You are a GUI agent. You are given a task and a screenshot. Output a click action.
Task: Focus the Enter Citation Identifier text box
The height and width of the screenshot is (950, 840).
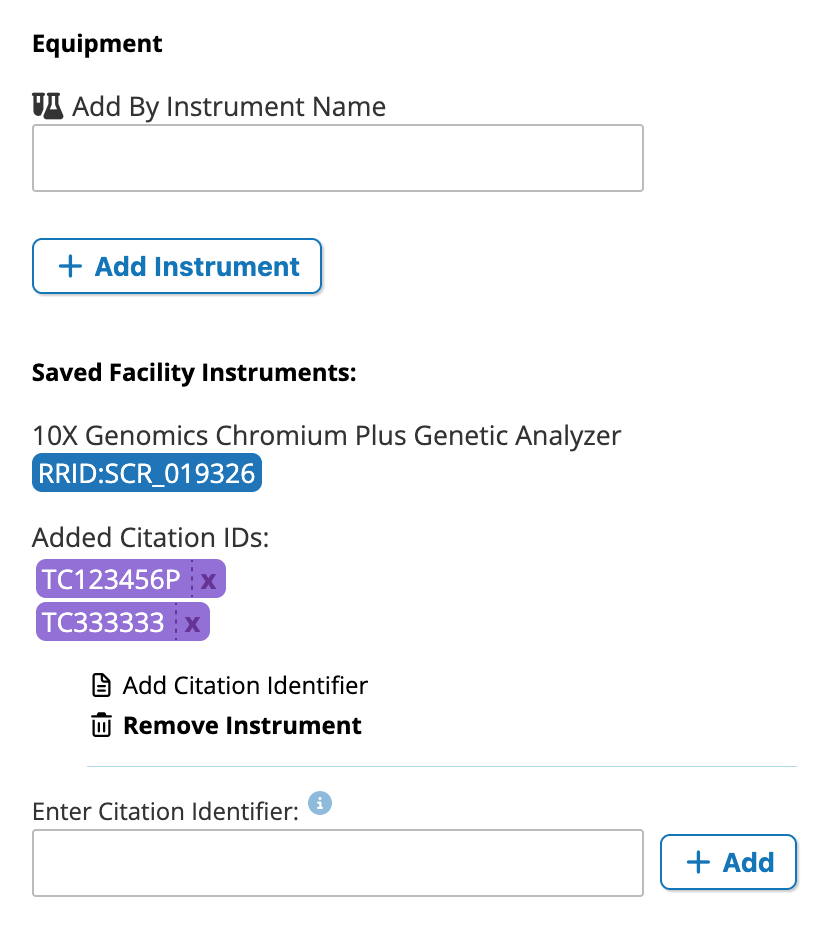pyautogui.click(x=338, y=863)
